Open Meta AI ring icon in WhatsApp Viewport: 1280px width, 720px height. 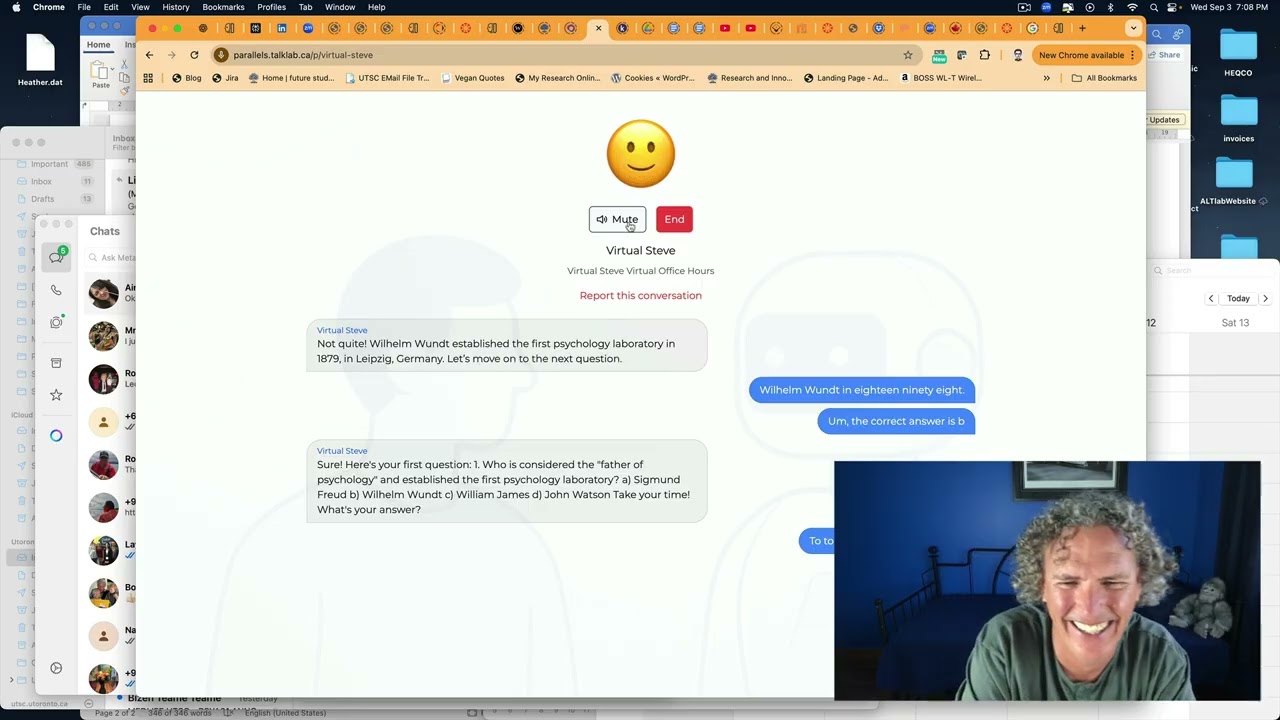pyautogui.click(x=56, y=436)
